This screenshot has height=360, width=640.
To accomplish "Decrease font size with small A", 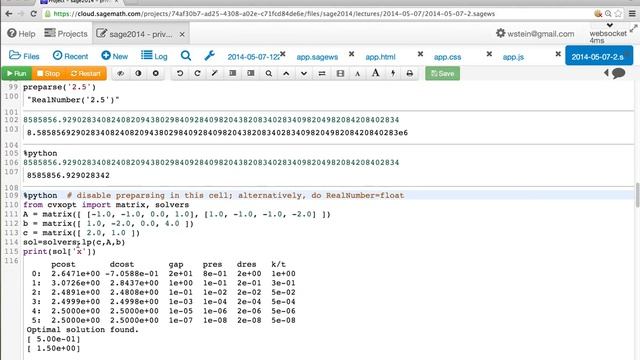I will click(358, 74).
